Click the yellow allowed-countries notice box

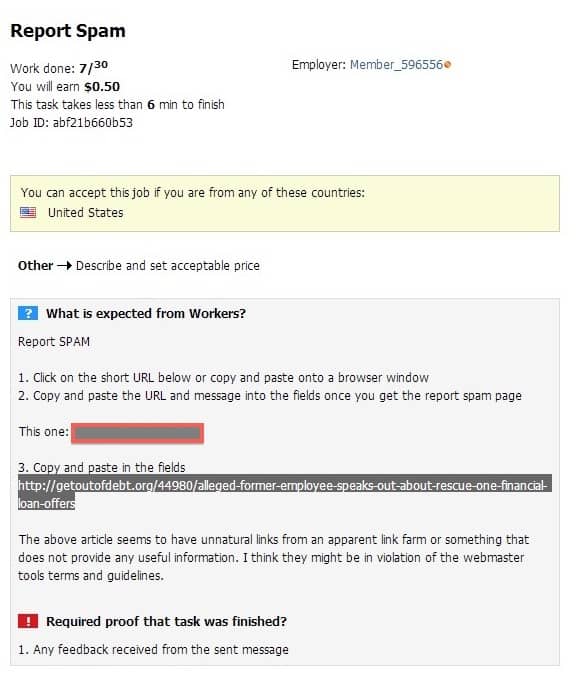[x=285, y=204]
